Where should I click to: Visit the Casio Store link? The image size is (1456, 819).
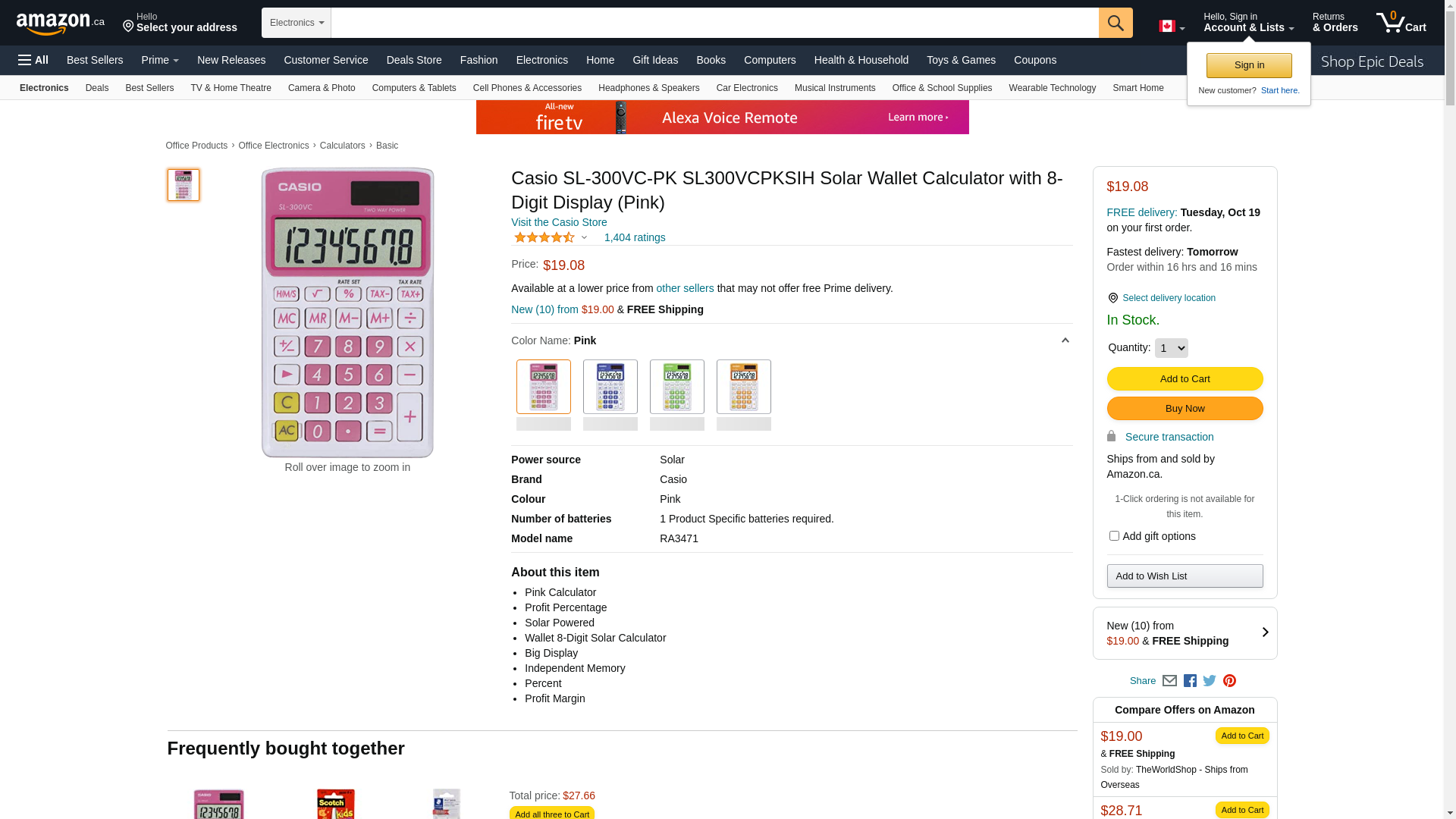pyautogui.click(x=559, y=222)
